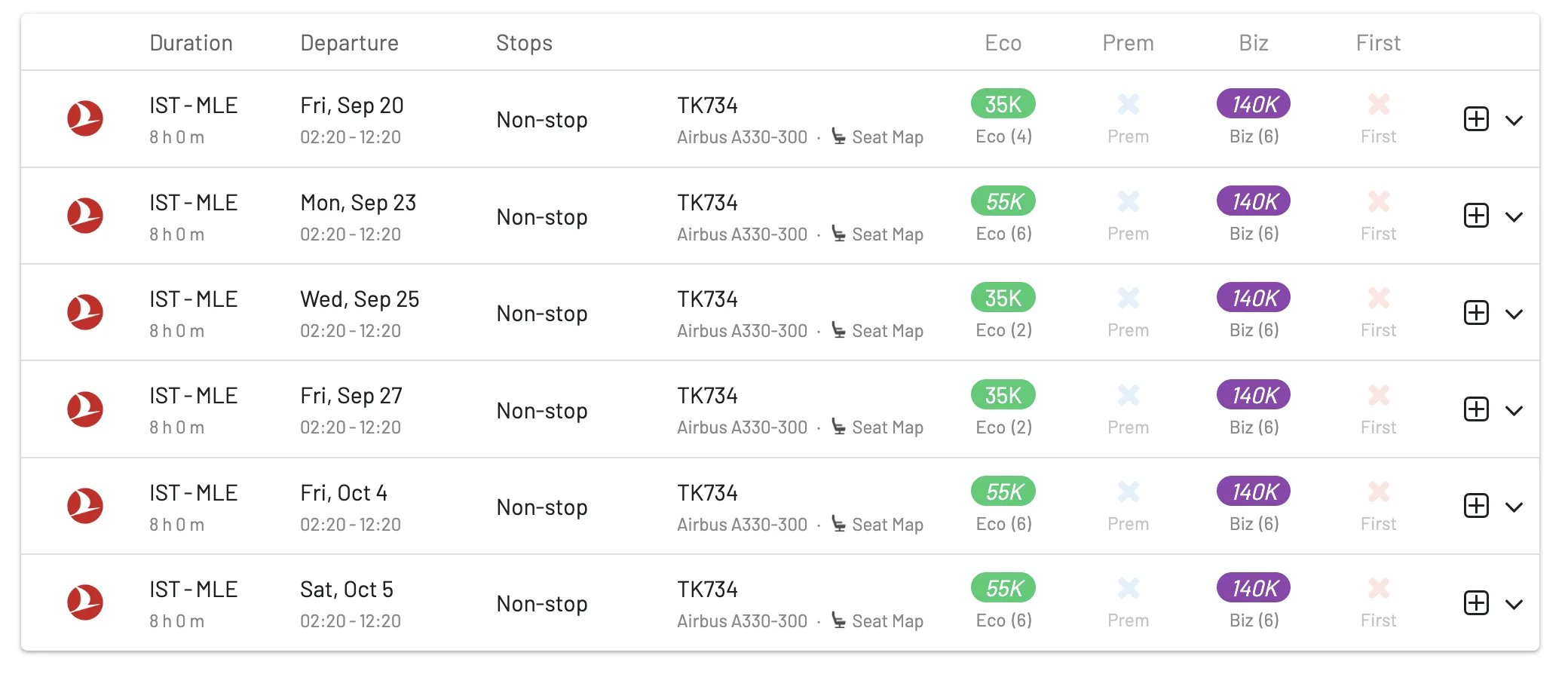Screen dimensions: 1568x674
Task: Click unavailable Prem X icon on Sep 23 row
Action: point(1128,201)
